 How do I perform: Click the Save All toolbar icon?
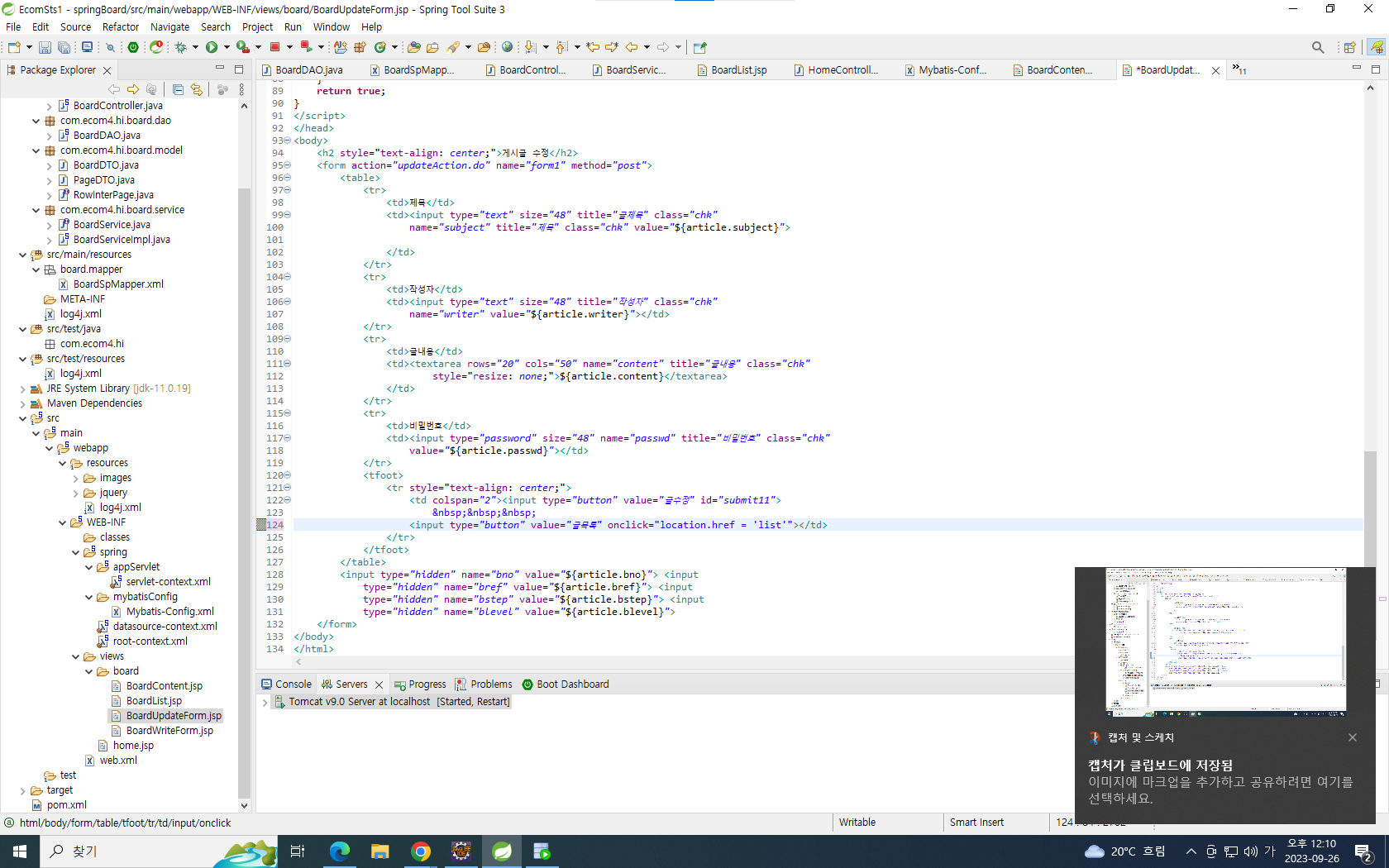pos(63,47)
